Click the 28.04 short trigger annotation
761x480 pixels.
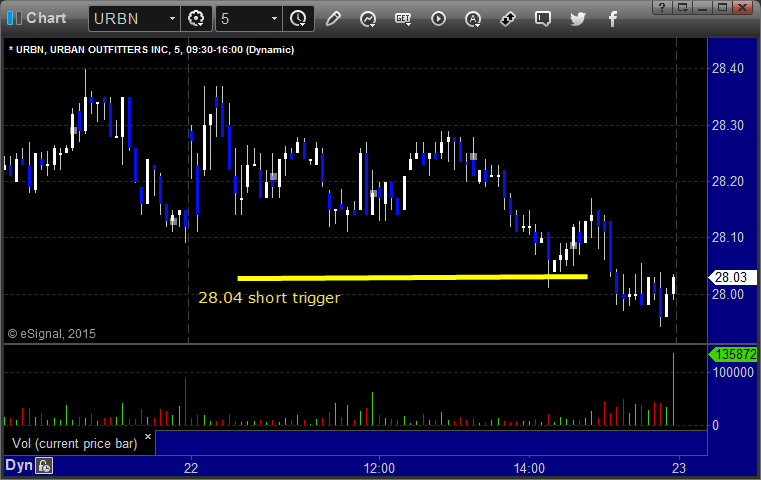point(269,298)
